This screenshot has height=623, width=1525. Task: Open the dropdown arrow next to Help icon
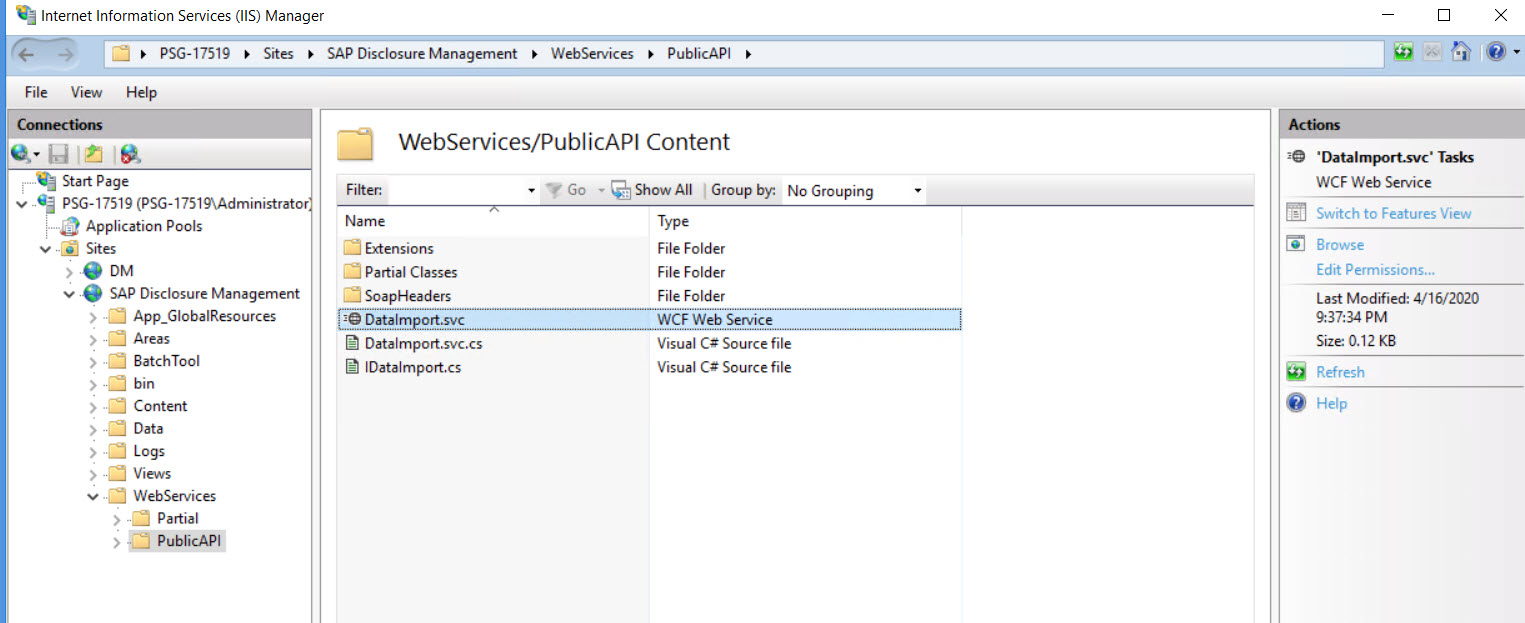point(1515,52)
